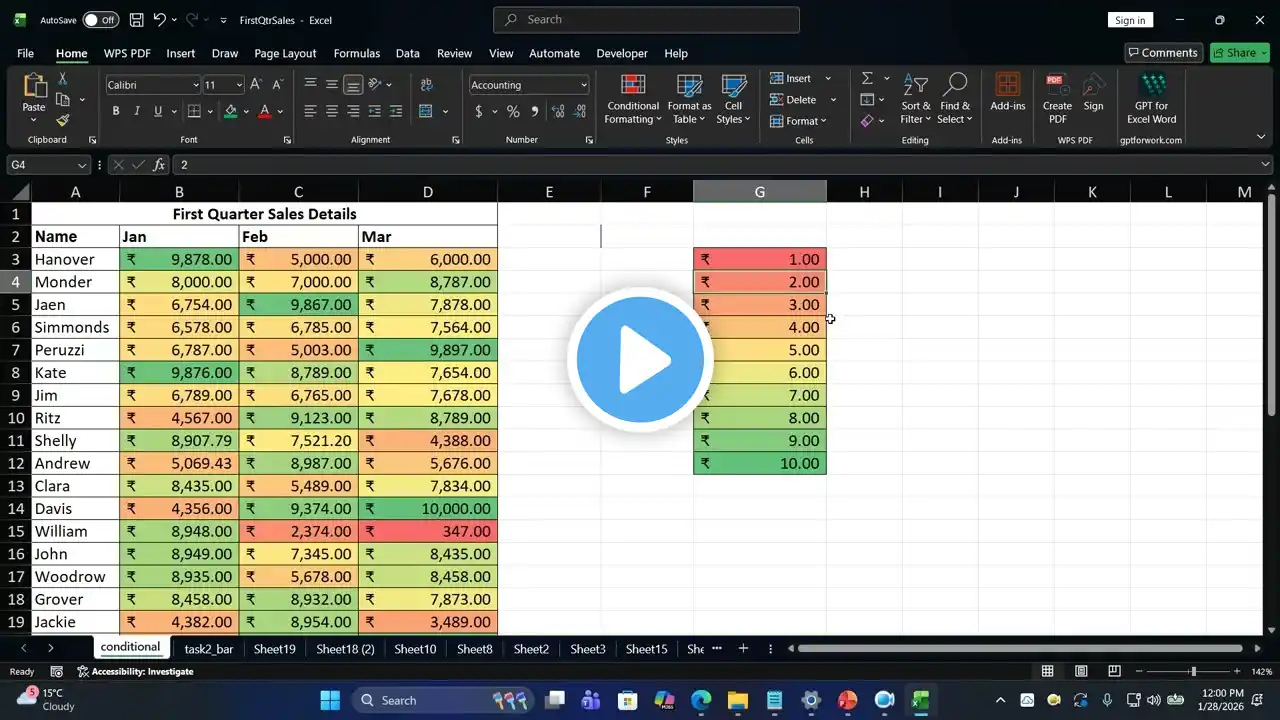Click the Align Left icon
Image resolution: width=1280 pixels, height=720 pixels.
pos(311,111)
